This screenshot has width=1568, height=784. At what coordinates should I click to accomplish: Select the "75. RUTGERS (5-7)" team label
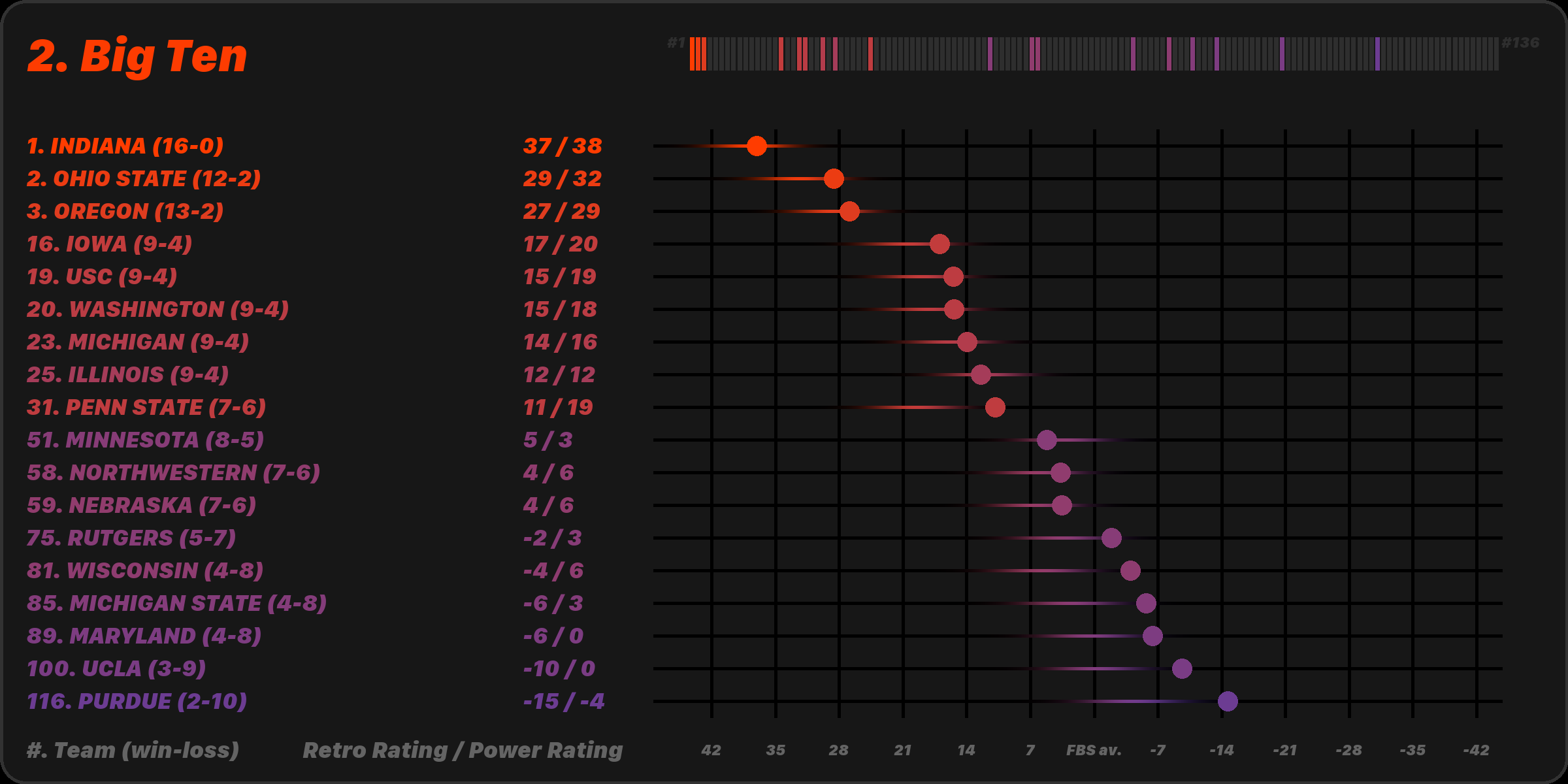tap(131, 538)
